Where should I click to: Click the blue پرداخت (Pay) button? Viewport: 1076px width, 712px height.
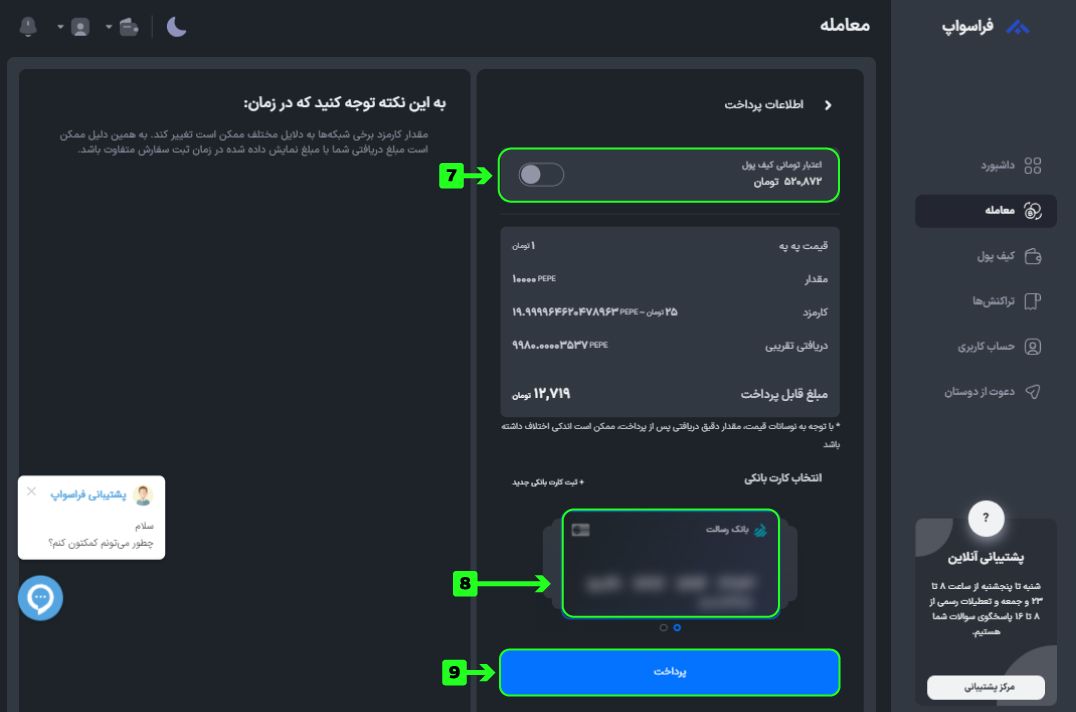[669, 672]
